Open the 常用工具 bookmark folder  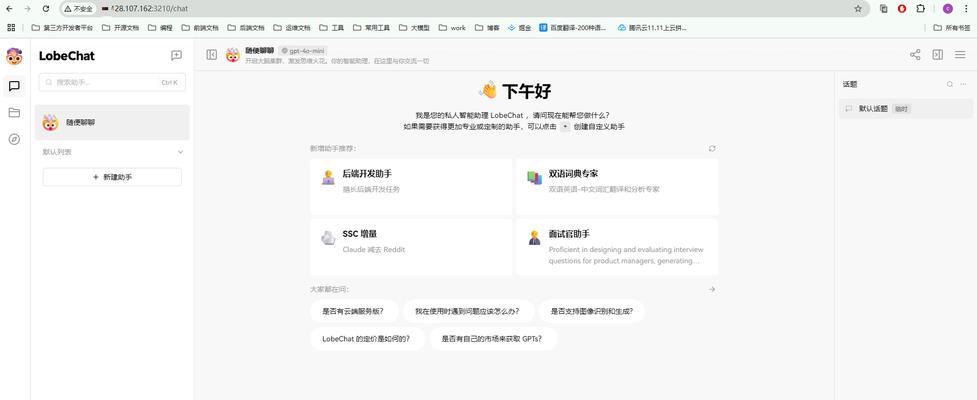pos(371,27)
